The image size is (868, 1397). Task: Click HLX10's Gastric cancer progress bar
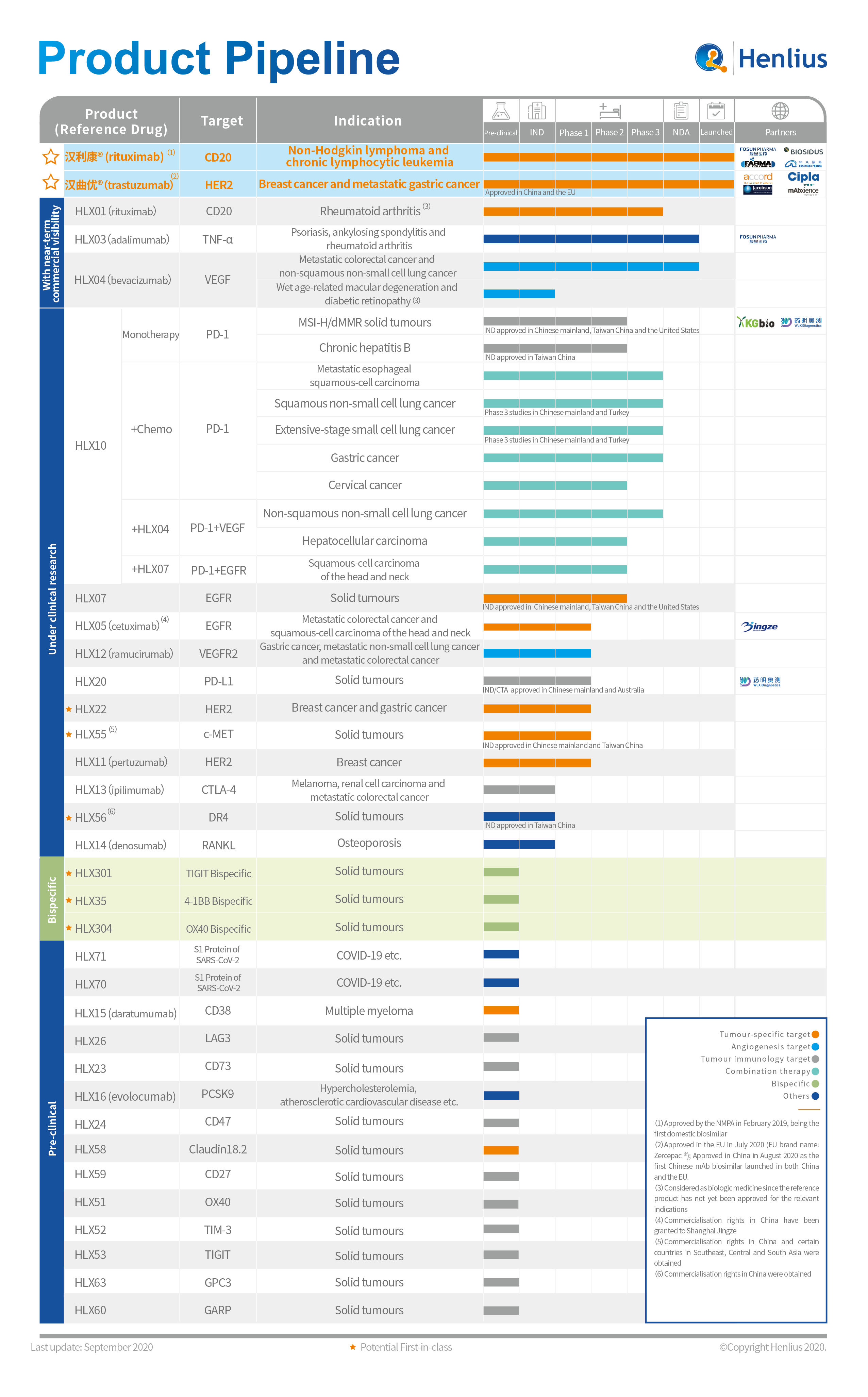[574, 458]
